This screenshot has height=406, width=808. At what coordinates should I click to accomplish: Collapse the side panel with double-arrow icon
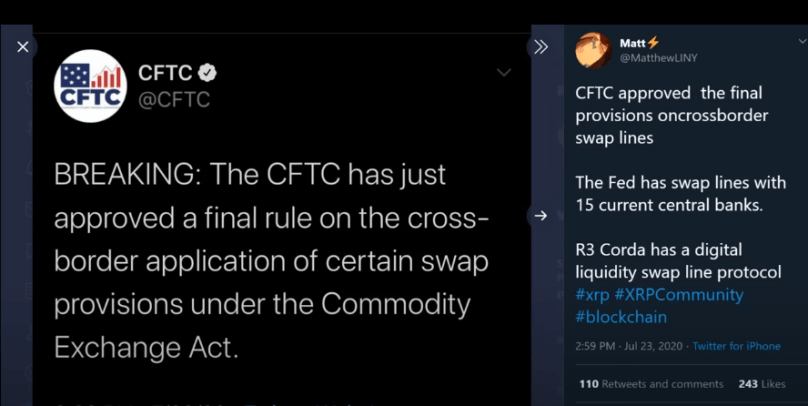tap(541, 47)
